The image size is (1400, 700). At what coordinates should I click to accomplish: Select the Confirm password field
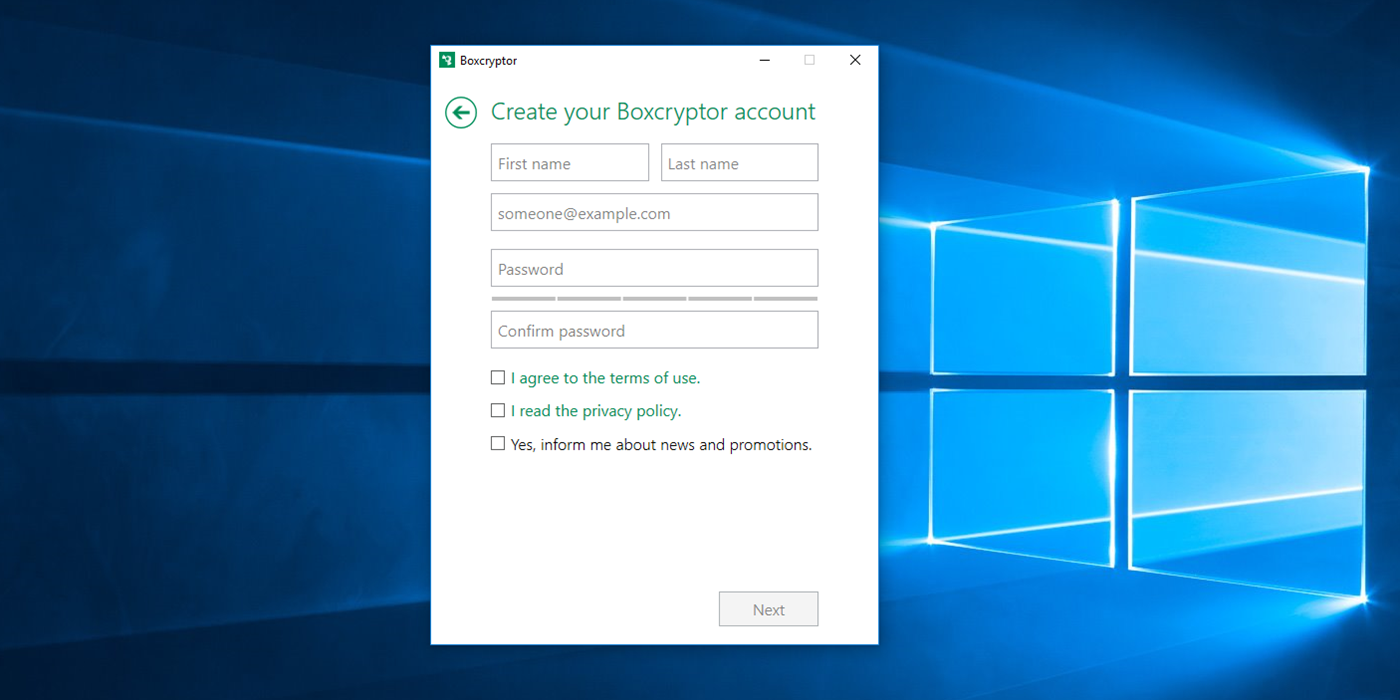coord(655,330)
